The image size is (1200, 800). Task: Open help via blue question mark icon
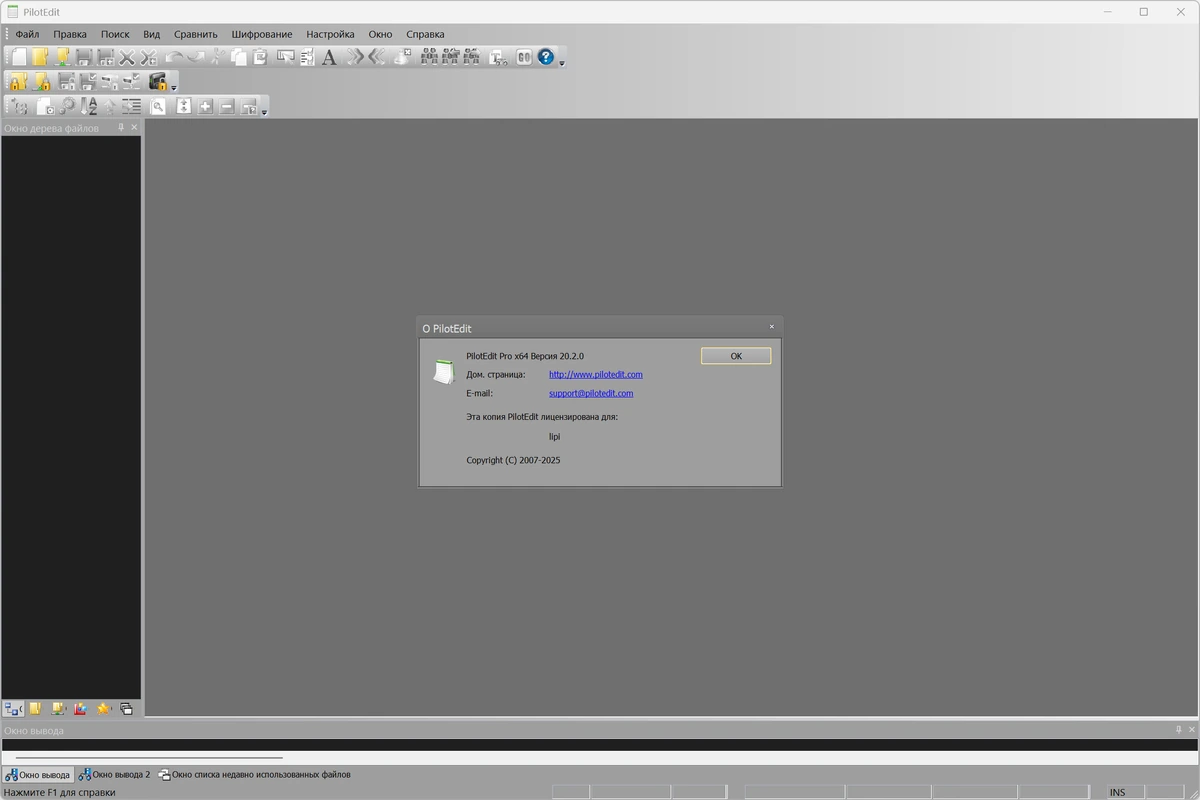[x=545, y=57]
